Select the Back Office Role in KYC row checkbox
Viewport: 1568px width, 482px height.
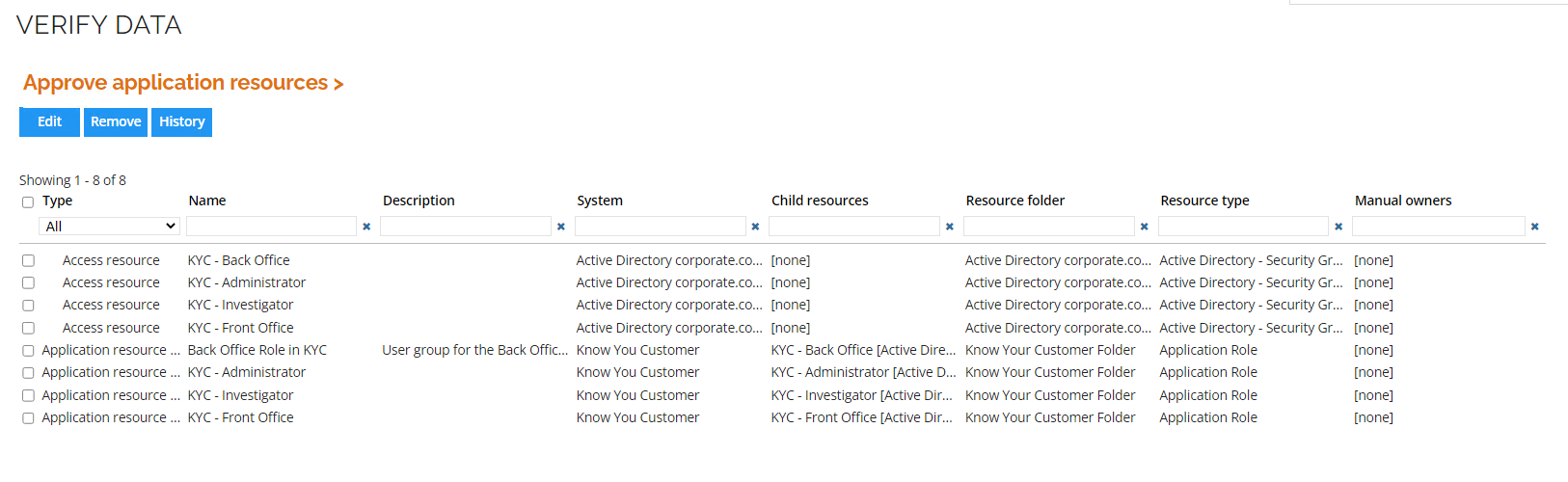point(28,351)
